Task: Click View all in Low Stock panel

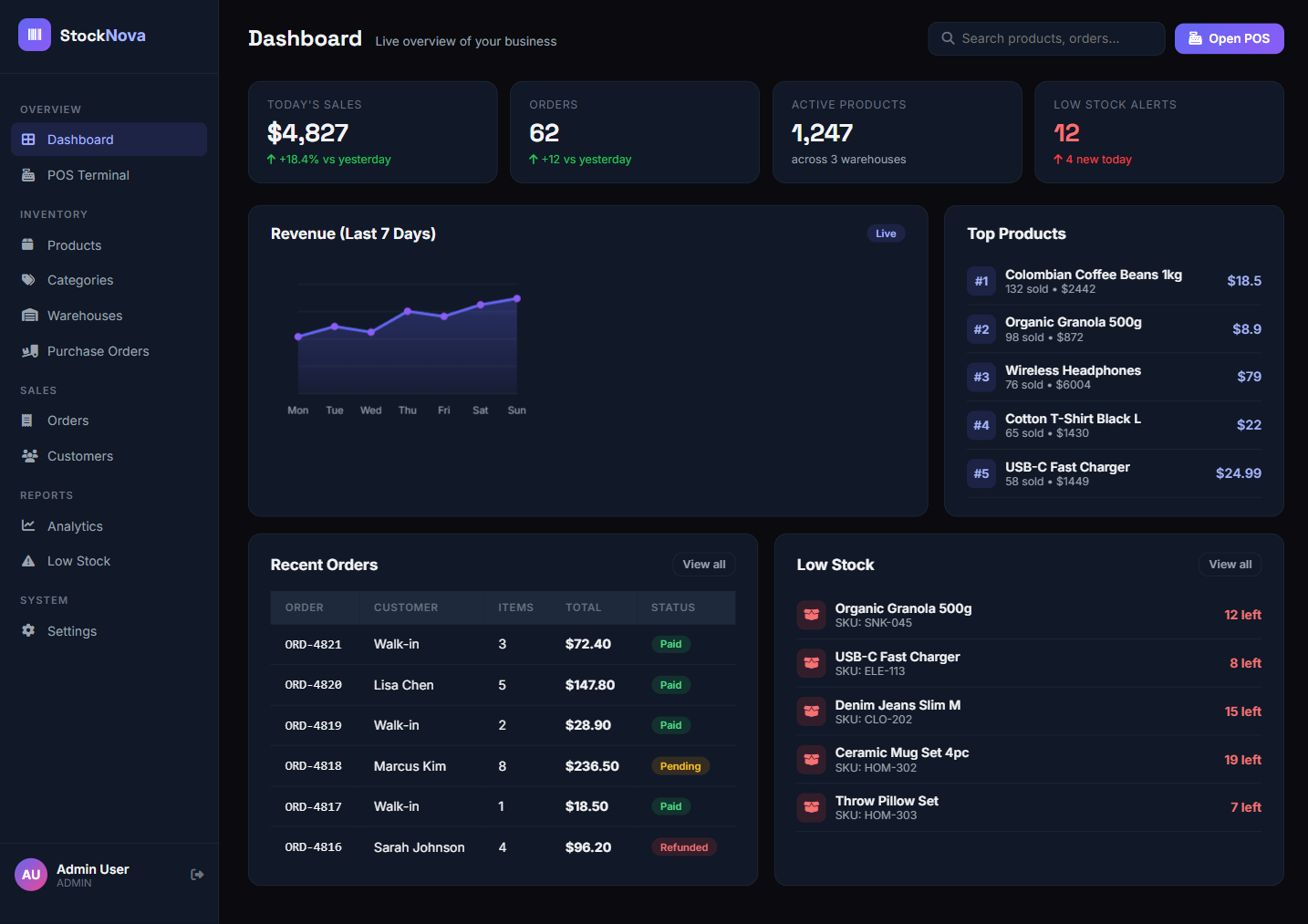Action: 1230,565
